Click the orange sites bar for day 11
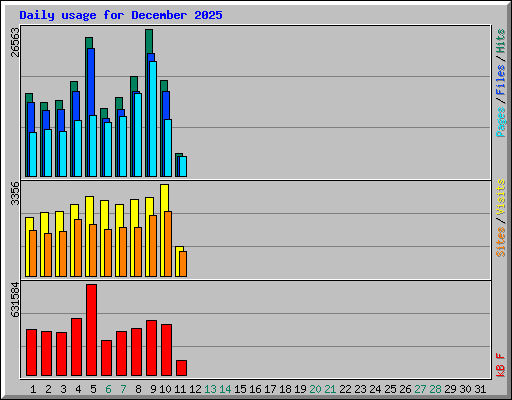512x400 pixels. tap(183, 264)
